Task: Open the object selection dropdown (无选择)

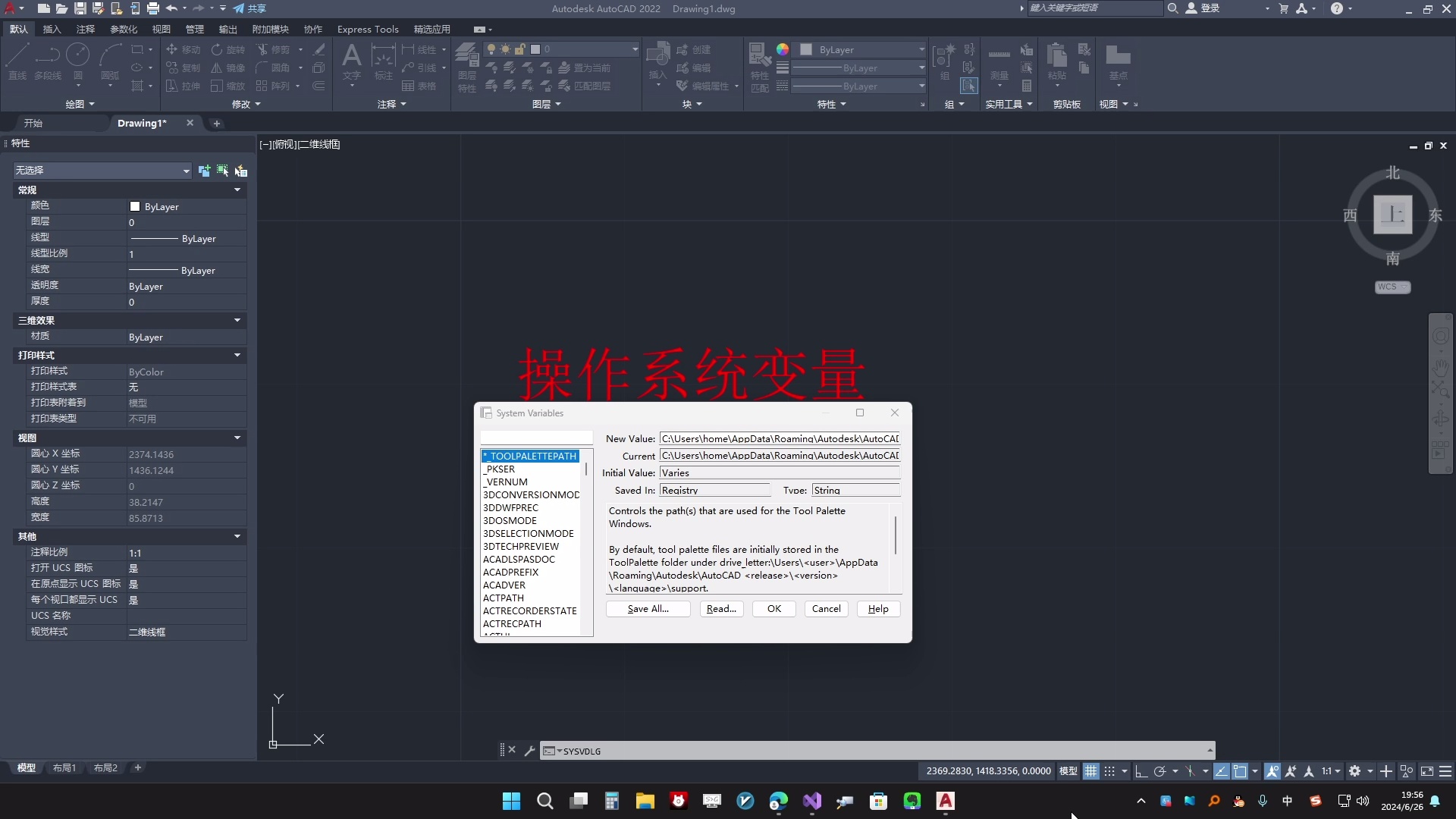Action: pos(102,171)
